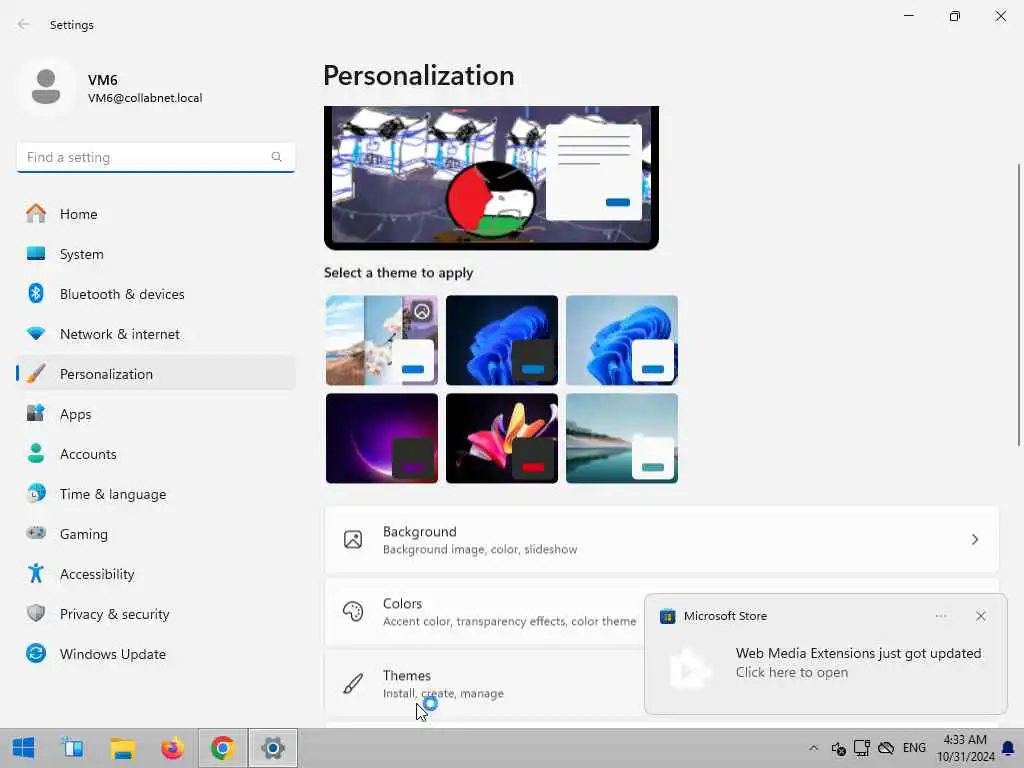The width and height of the screenshot is (1024, 768).
Task: Click the search magnifier icon
Action: [277, 157]
